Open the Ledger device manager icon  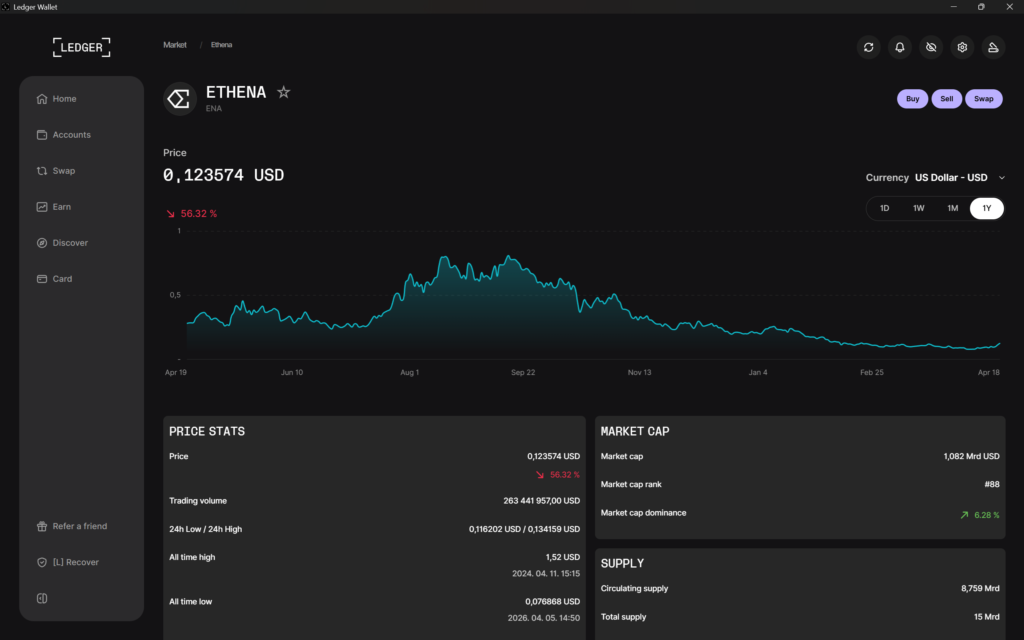[x=993, y=47]
